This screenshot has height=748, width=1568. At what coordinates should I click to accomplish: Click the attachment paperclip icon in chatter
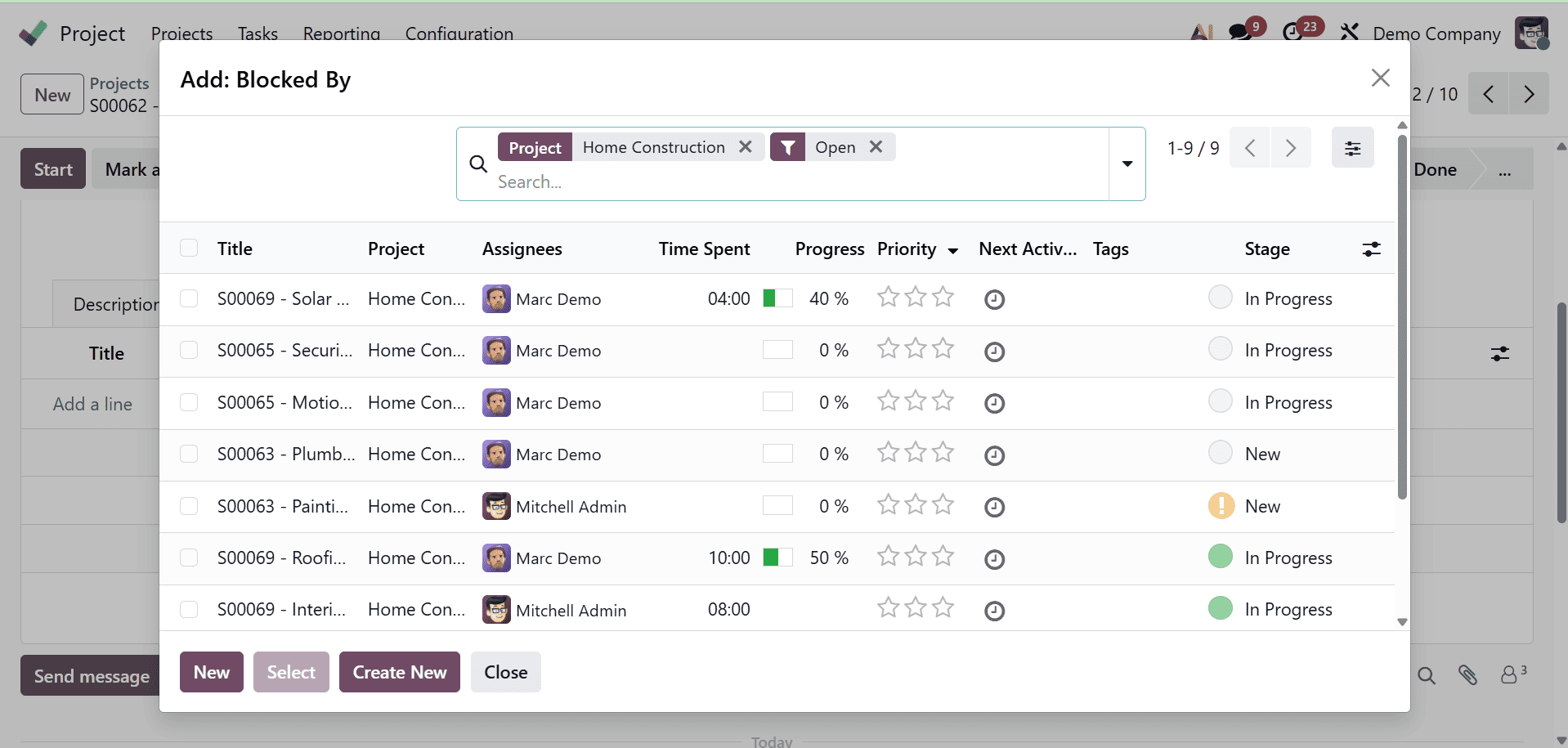[x=1467, y=675]
